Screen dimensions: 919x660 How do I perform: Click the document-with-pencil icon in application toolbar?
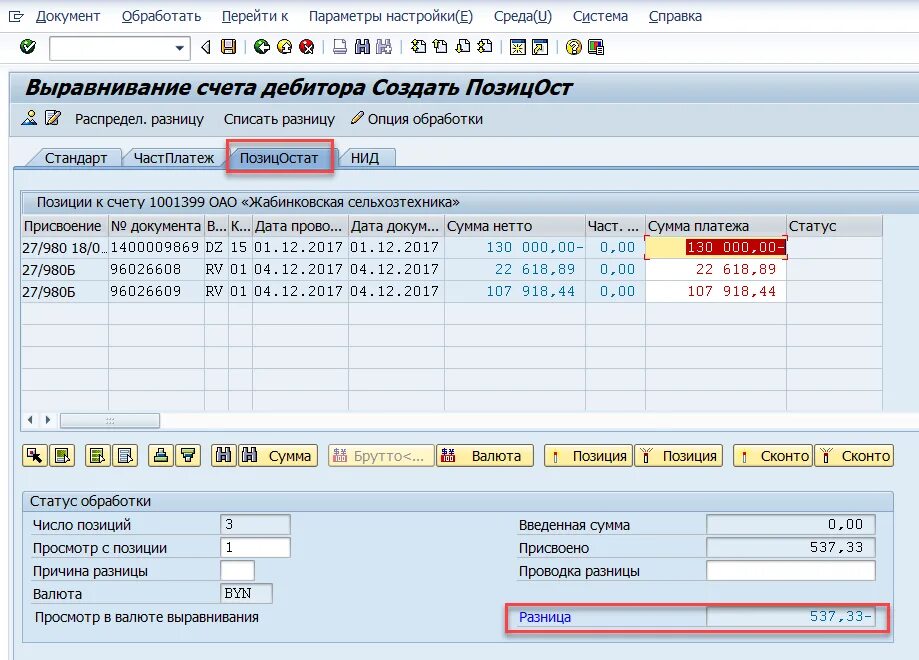[x=53, y=118]
